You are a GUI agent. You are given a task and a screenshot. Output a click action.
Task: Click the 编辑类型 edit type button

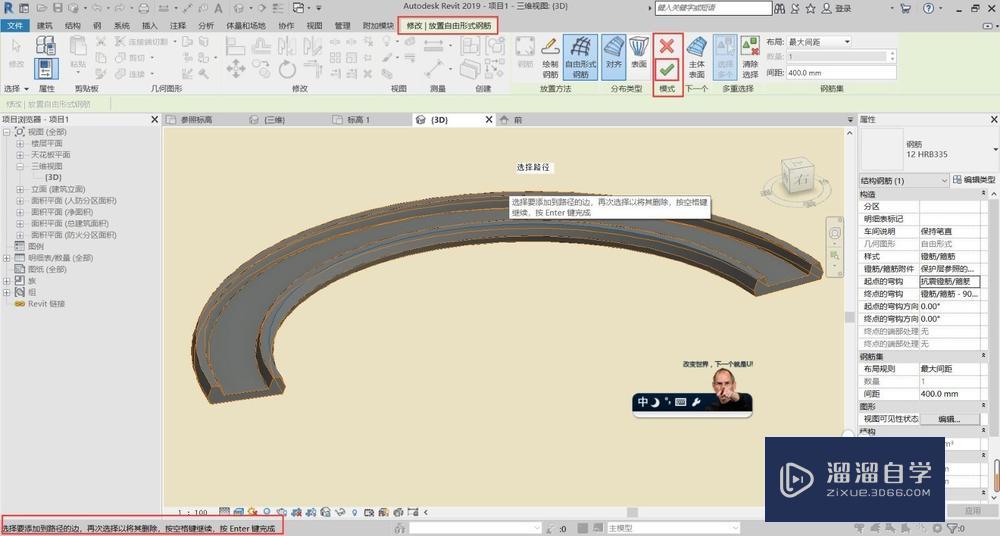coord(973,180)
